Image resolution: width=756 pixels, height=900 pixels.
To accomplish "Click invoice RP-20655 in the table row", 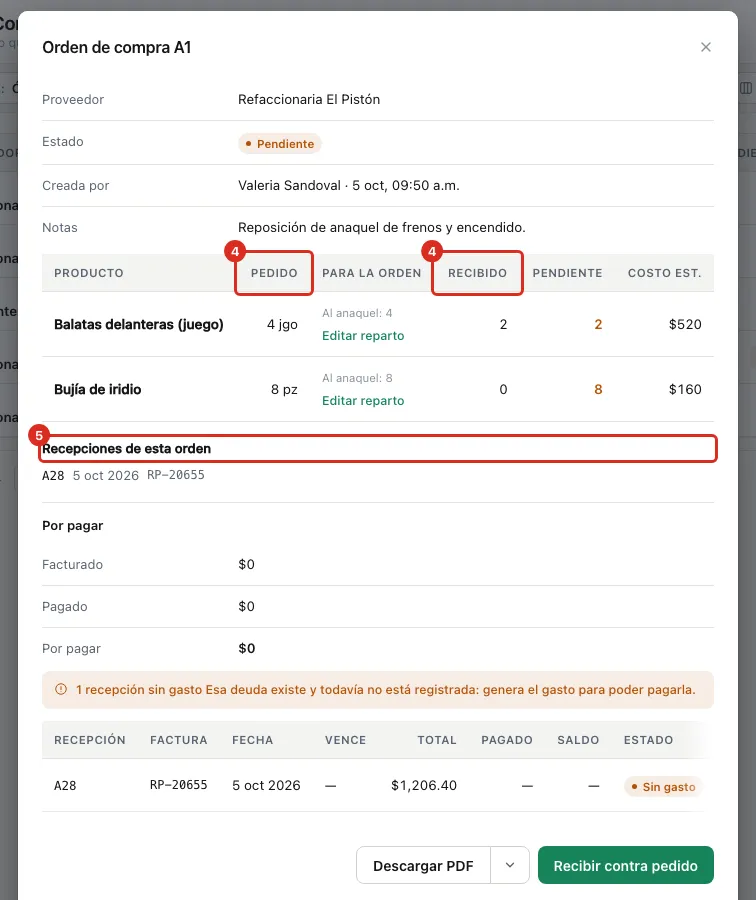I will click(179, 785).
